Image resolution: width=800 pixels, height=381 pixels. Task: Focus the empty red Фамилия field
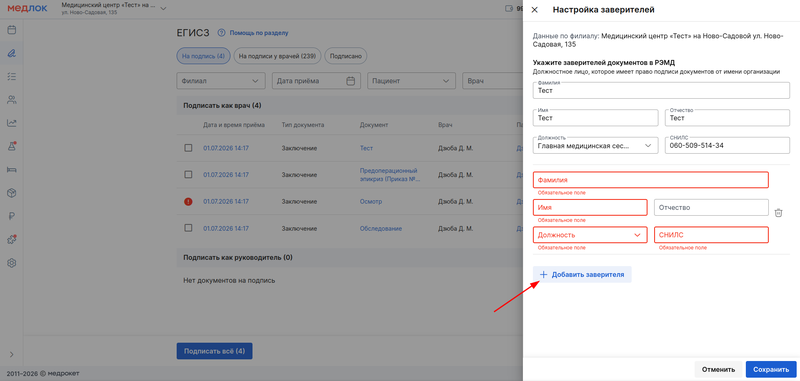point(651,180)
